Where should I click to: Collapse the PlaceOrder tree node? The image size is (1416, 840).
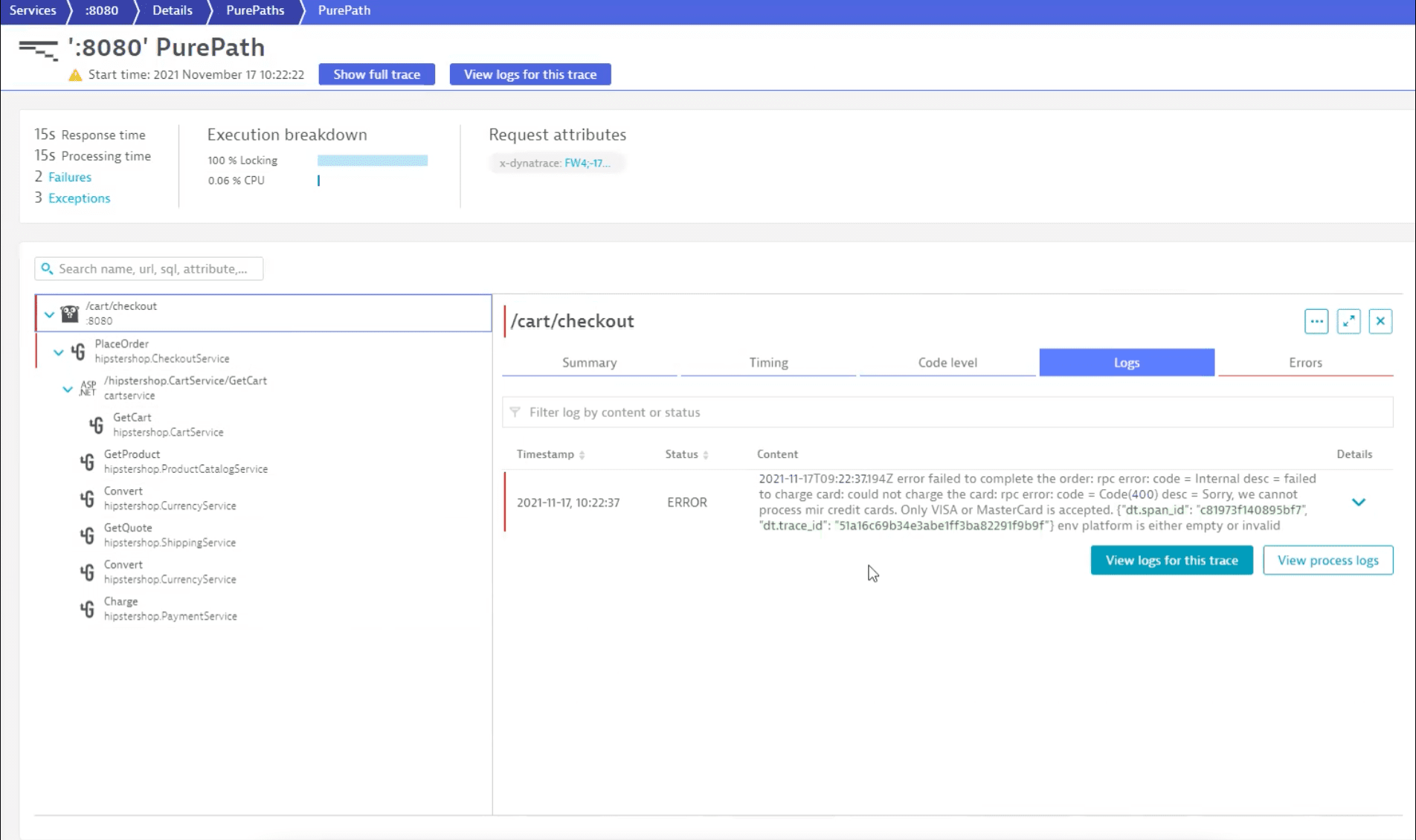click(x=59, y=352)
